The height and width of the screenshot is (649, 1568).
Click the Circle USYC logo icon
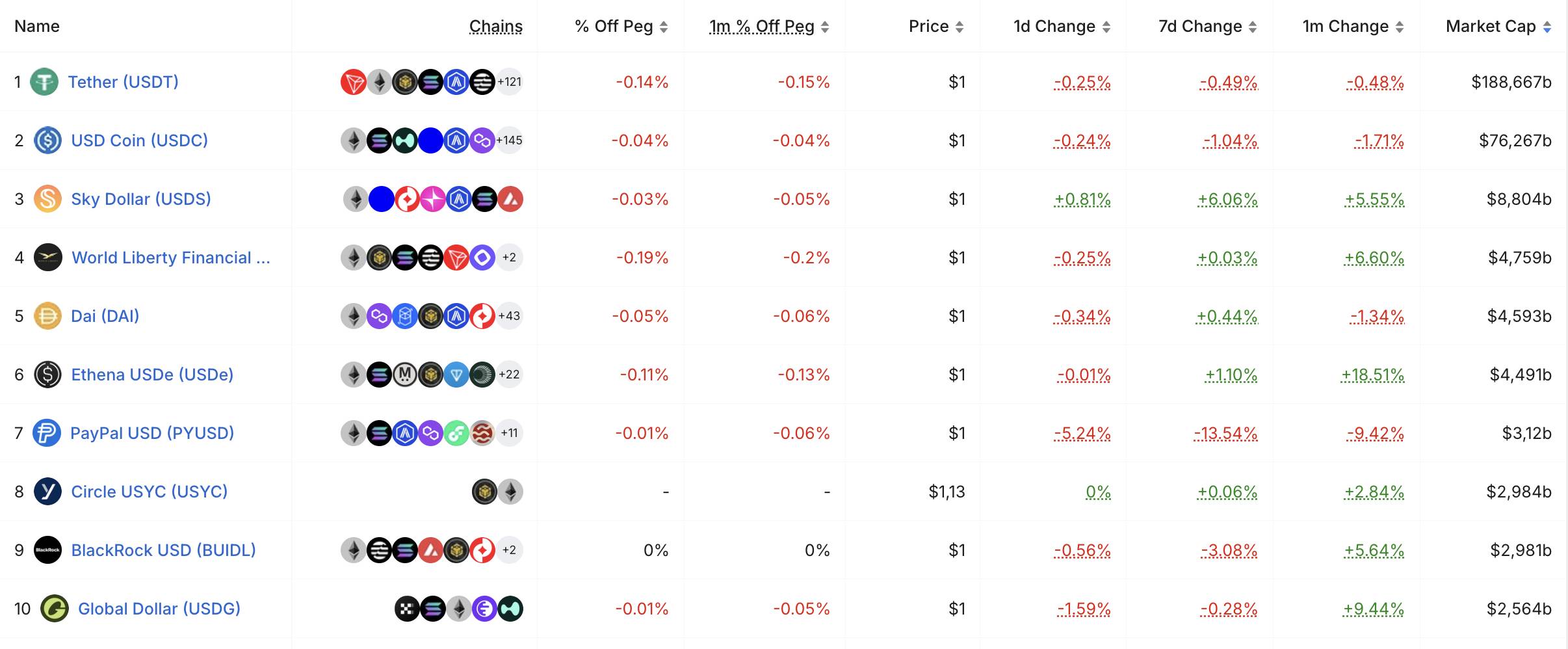click(x=47, y=492)
